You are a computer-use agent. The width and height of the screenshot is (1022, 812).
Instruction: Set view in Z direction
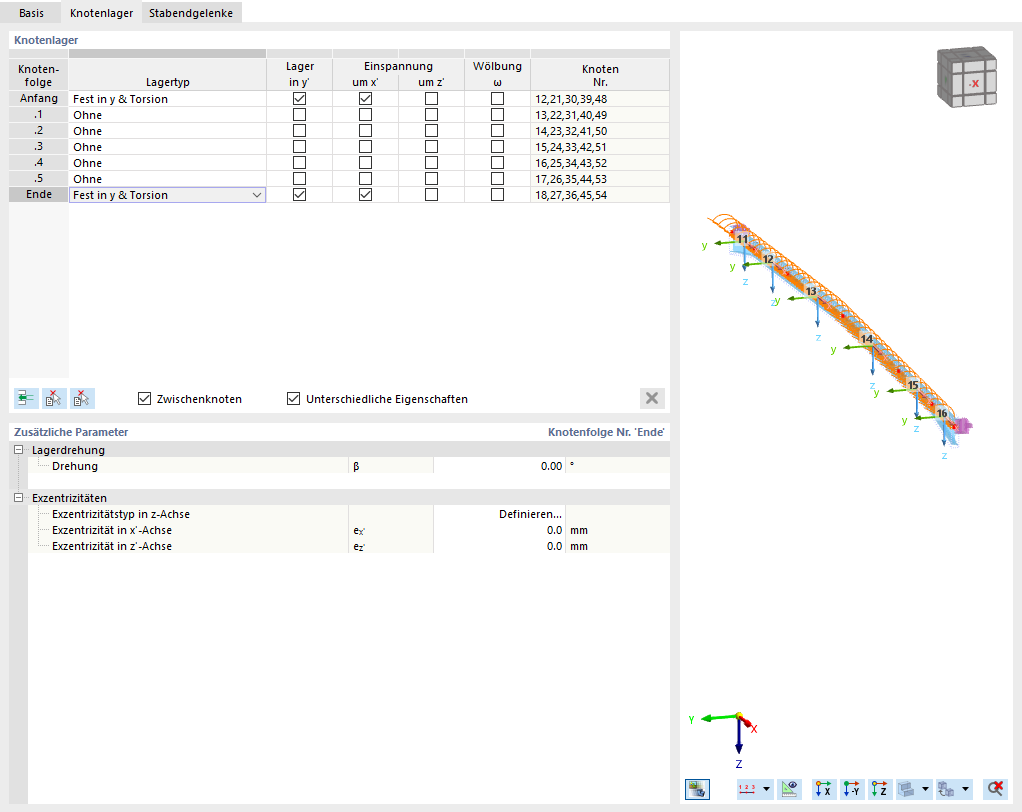[880, 789]
